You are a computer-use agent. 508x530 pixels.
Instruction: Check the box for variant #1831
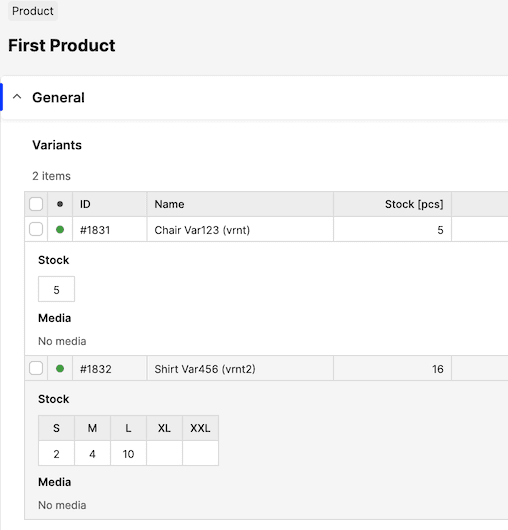pos(36,230)
